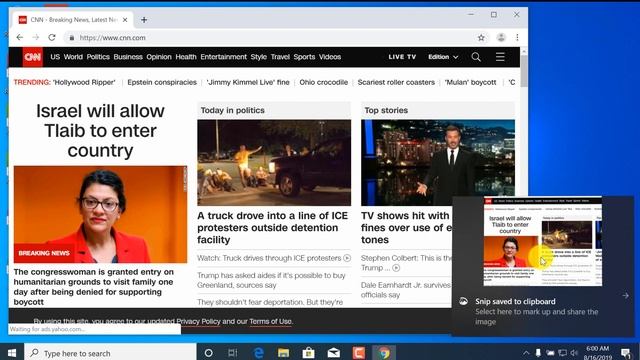Open Mail app from taskbar
Screen dimensions: 640x360
coord(334,353)
